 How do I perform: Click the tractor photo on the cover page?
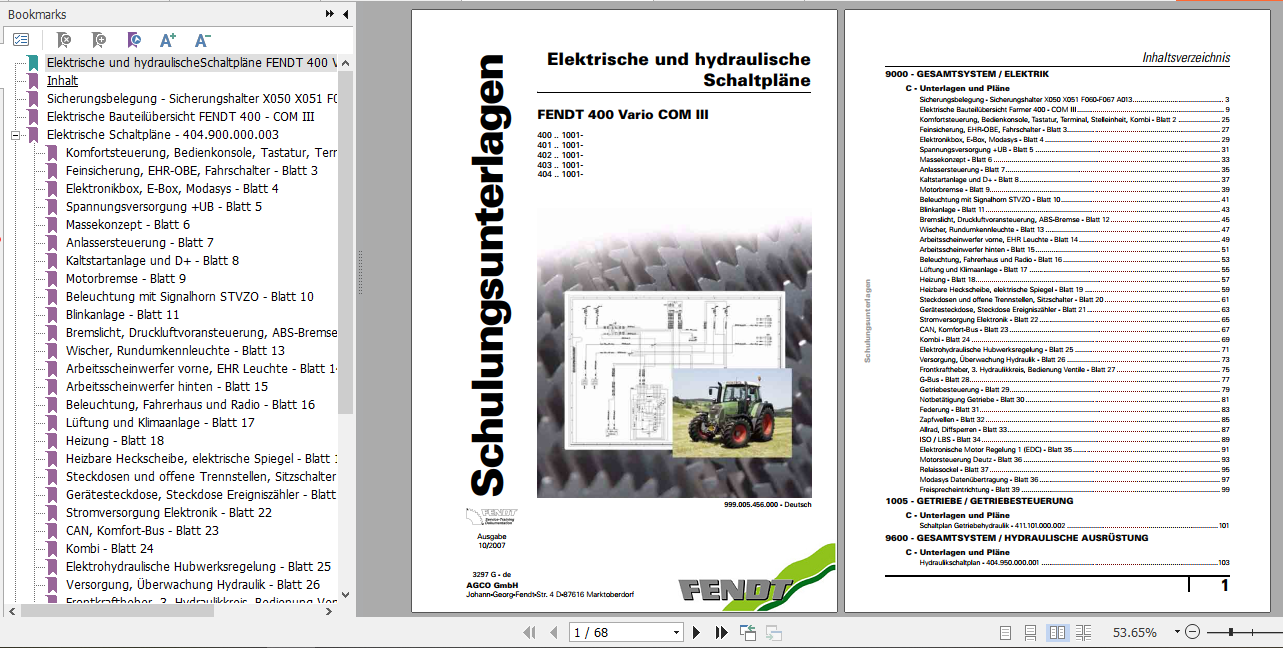[732, 411]
